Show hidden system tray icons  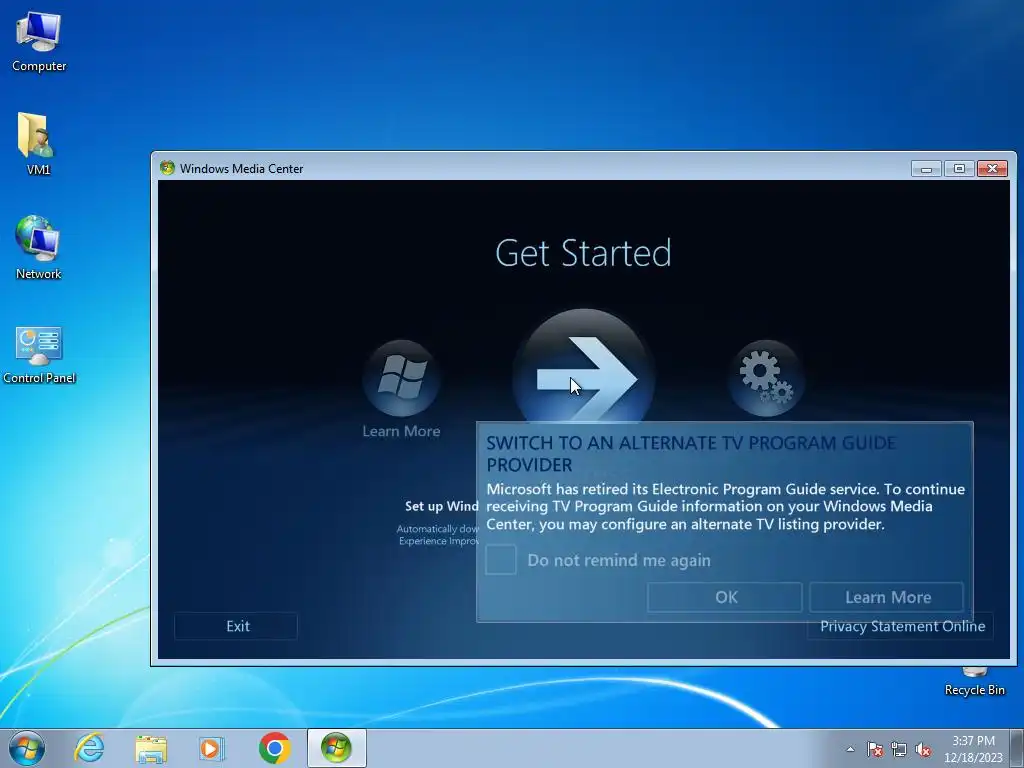tap(850, 749)
